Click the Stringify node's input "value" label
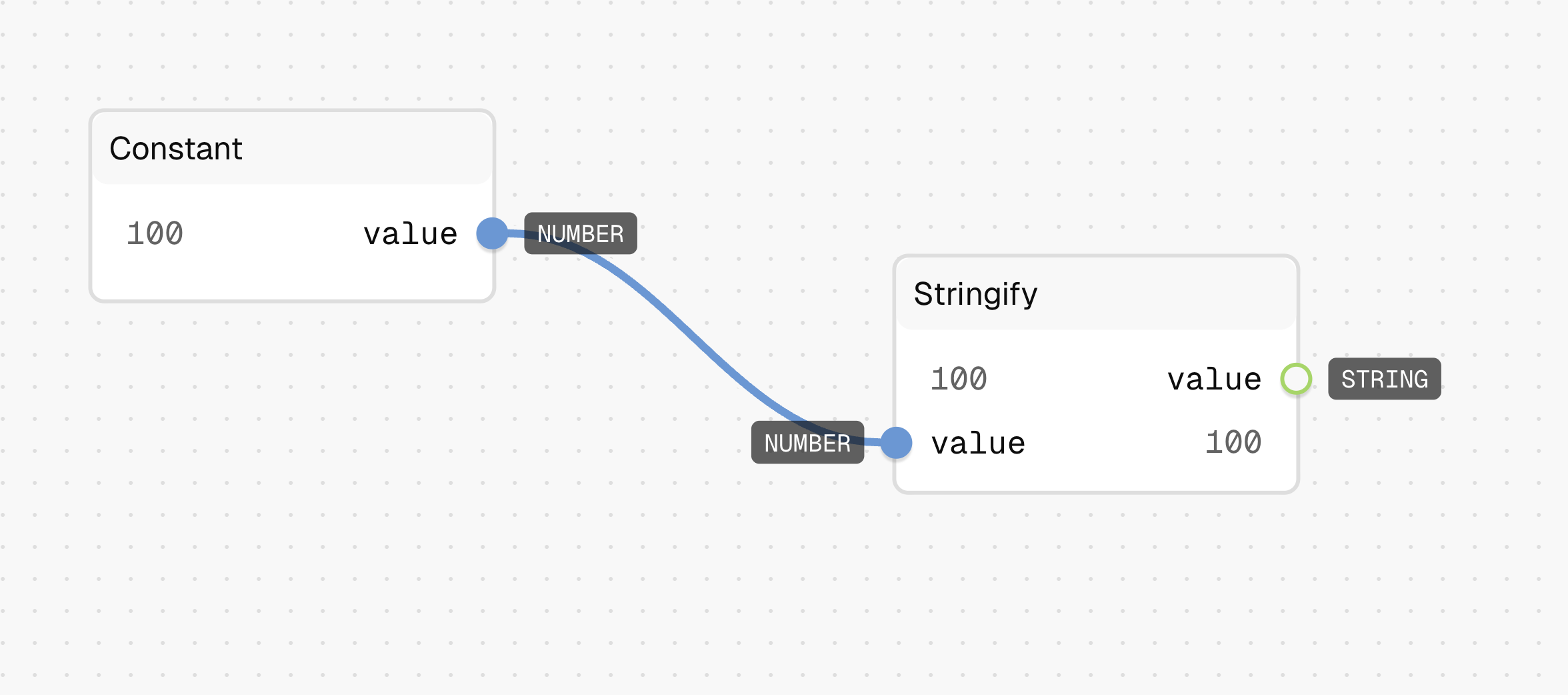This screenshot has height=695, width=1568. tap(978, 444)
